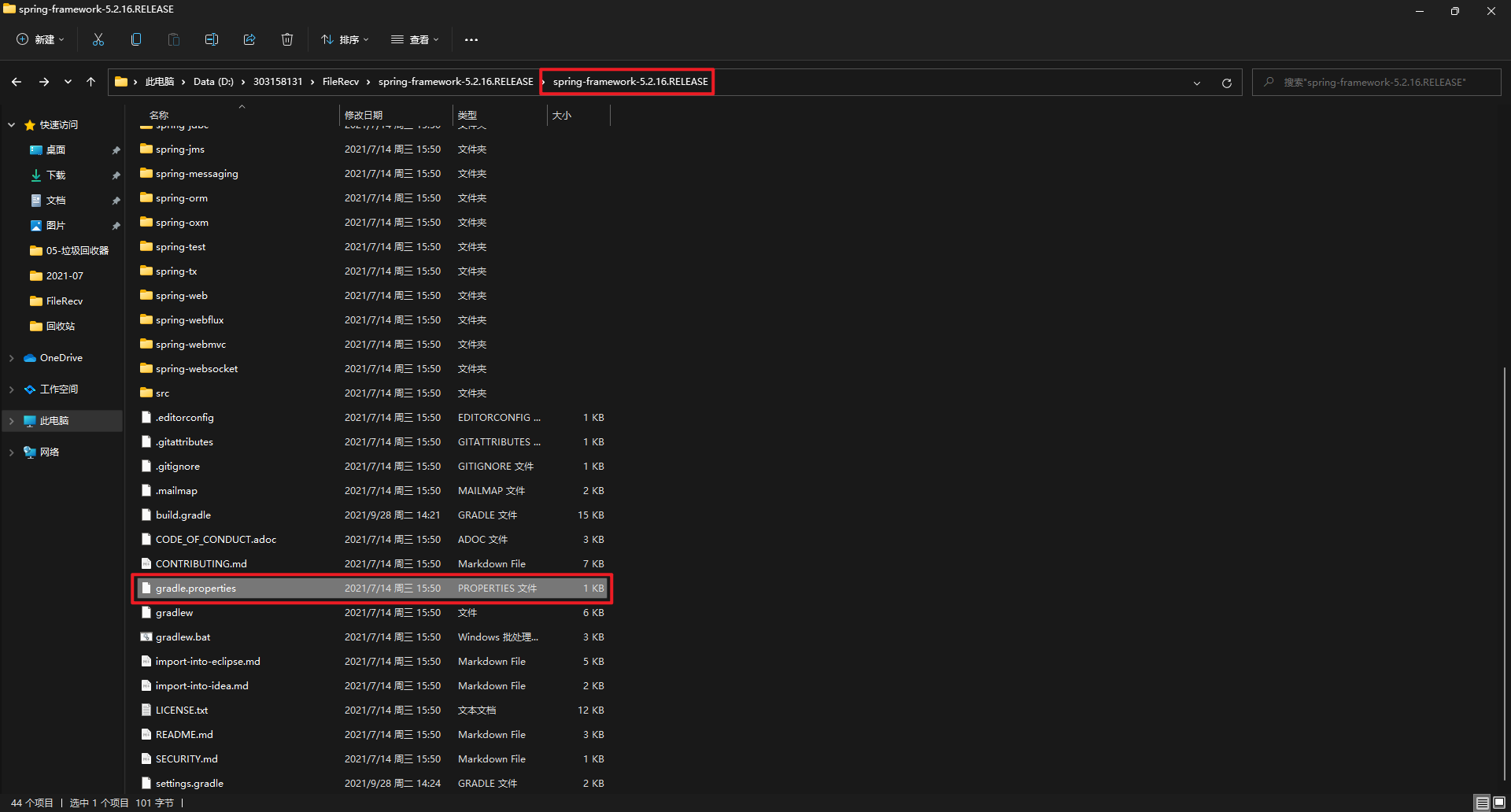Go up one folder level arrow
This screenshot has height=812, width=1511.
click(x=91, y=82)
